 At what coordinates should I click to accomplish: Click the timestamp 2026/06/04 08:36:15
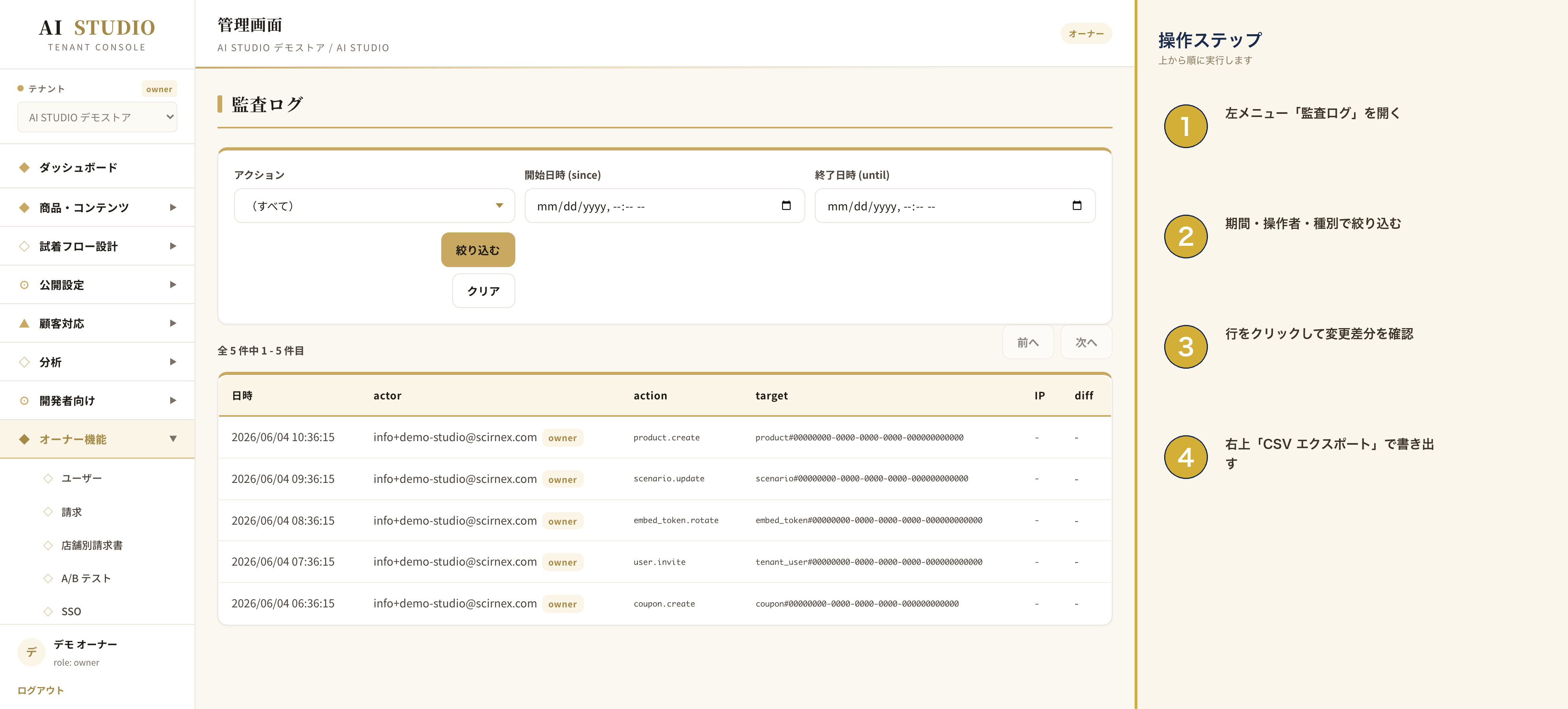(283, 520)
